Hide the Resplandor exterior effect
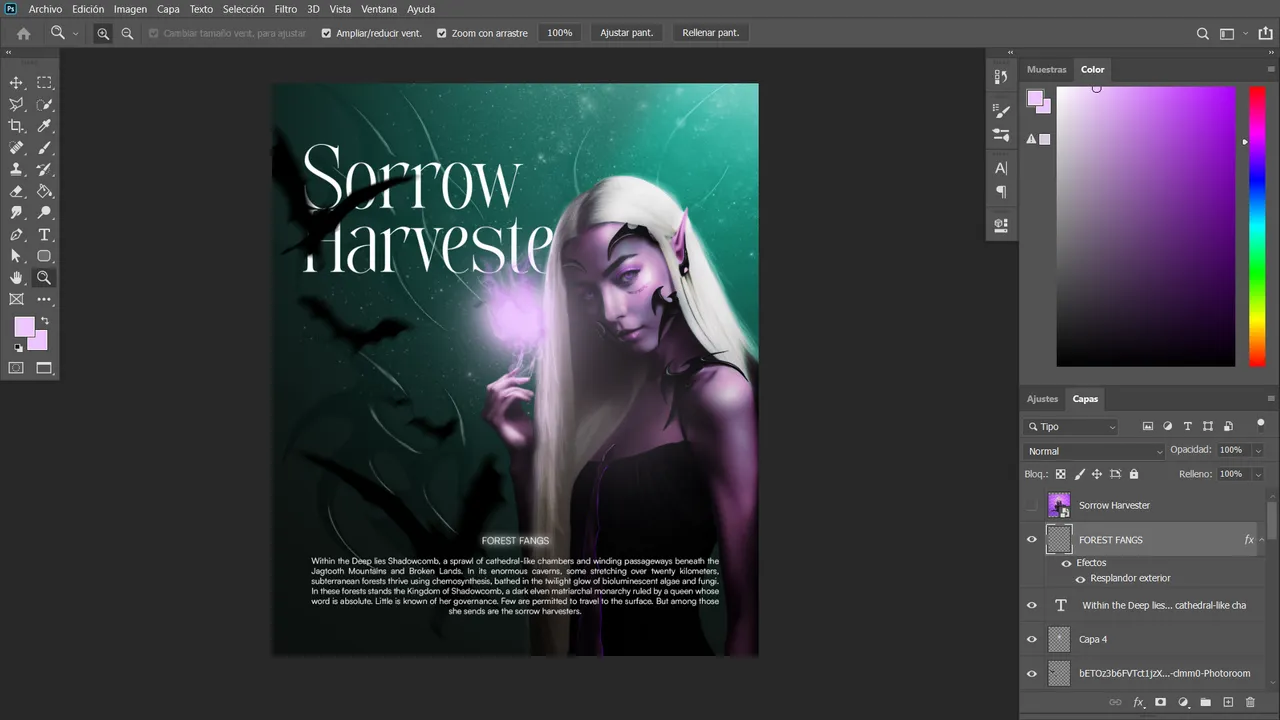This screenshot has width=1280, height=720. tap(1080, 579)
